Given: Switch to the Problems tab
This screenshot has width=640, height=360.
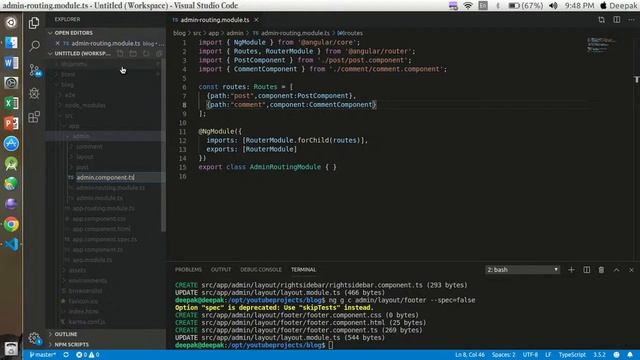Looking at the screenshot, I should coord(188,270).
